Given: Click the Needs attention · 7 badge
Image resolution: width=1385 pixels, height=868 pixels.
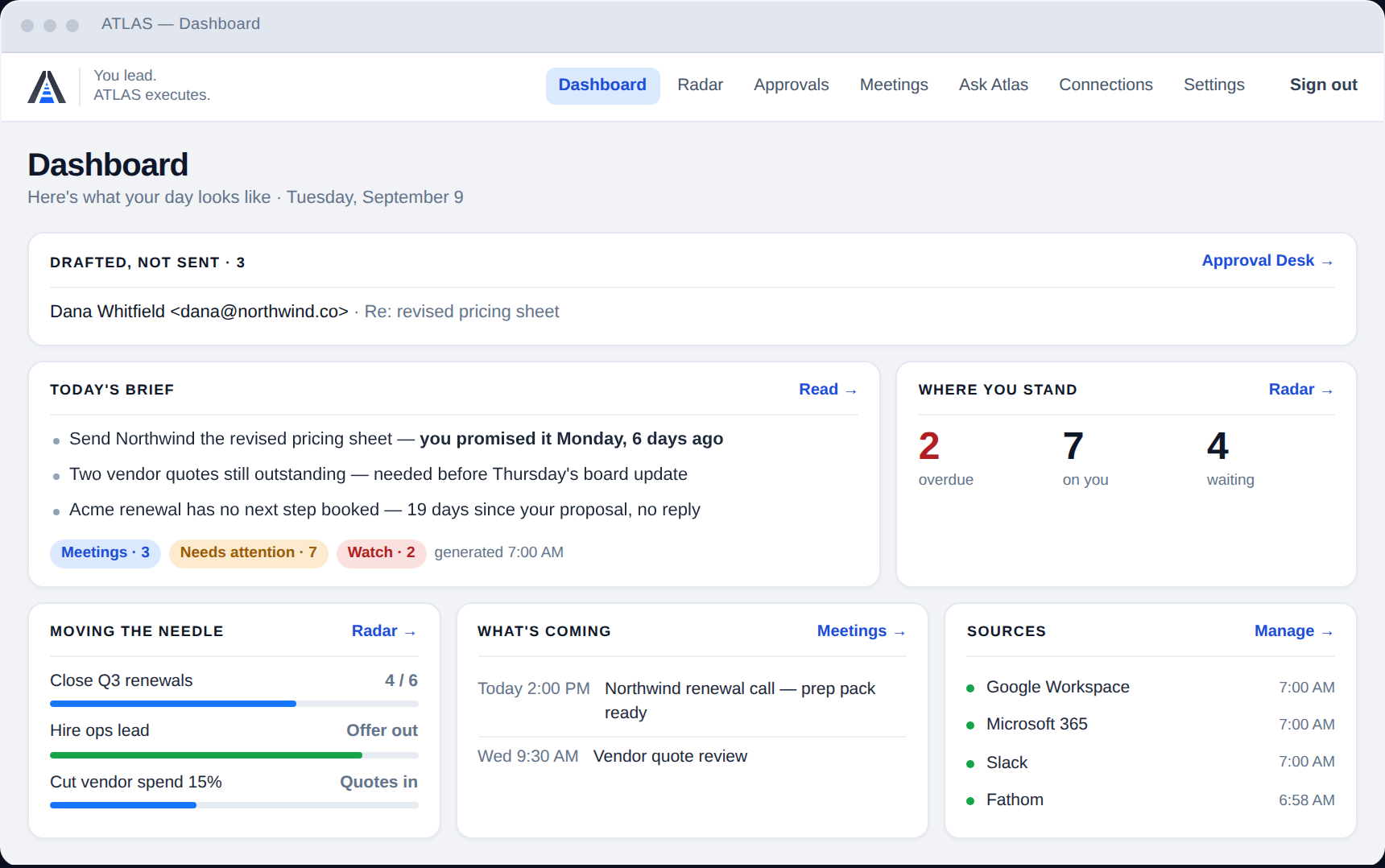Looking at the screenshot, I should (x=248, y=553).
